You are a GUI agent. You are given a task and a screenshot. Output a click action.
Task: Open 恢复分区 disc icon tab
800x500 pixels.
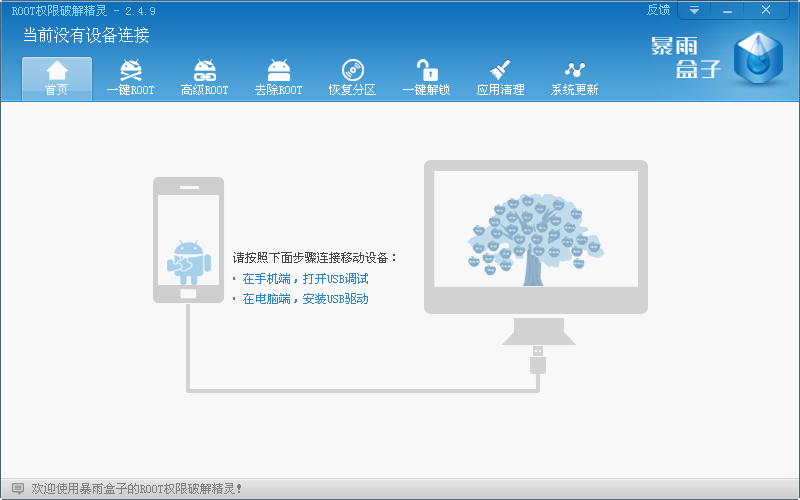tap(353, 79)
